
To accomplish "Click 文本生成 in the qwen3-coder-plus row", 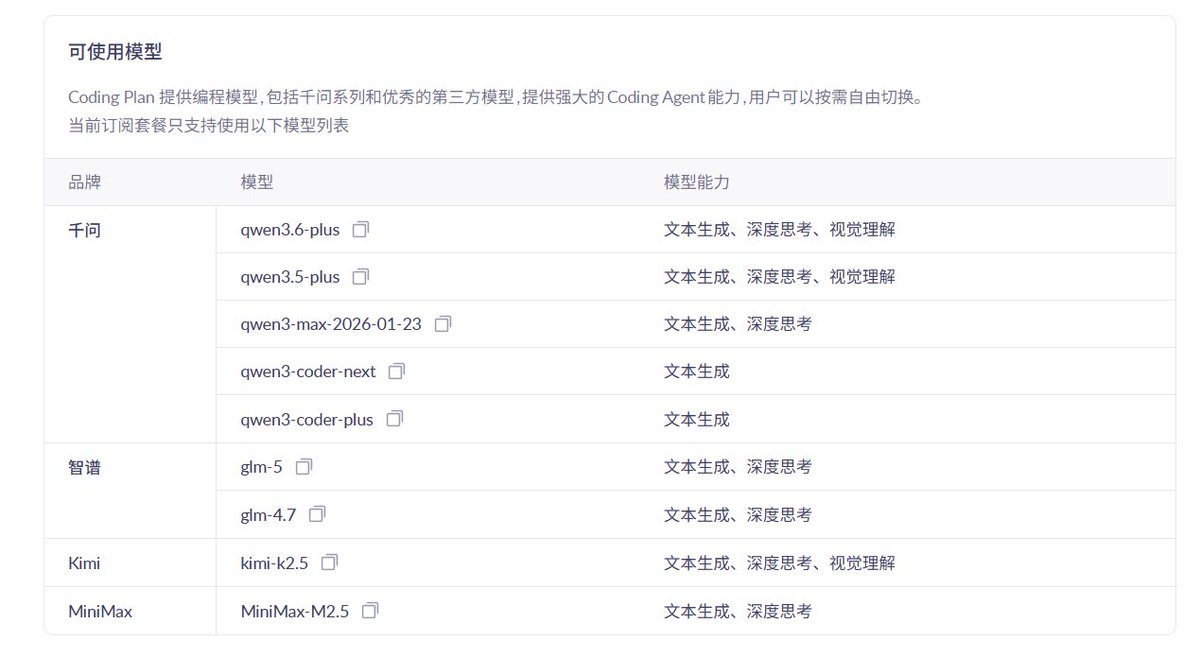I will (697, 420).
